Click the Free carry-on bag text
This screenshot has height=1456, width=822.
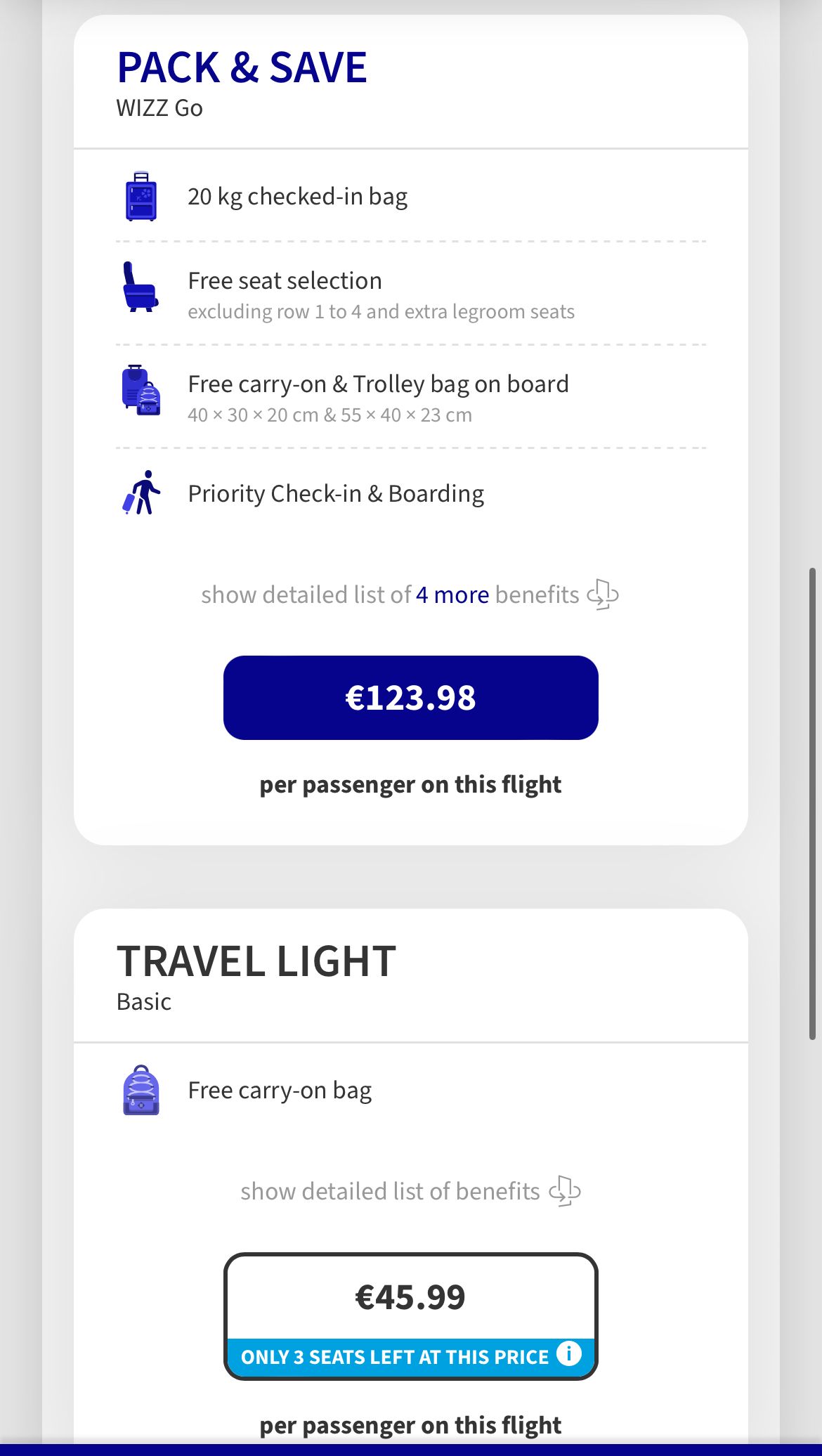[x=280, y=1091]
